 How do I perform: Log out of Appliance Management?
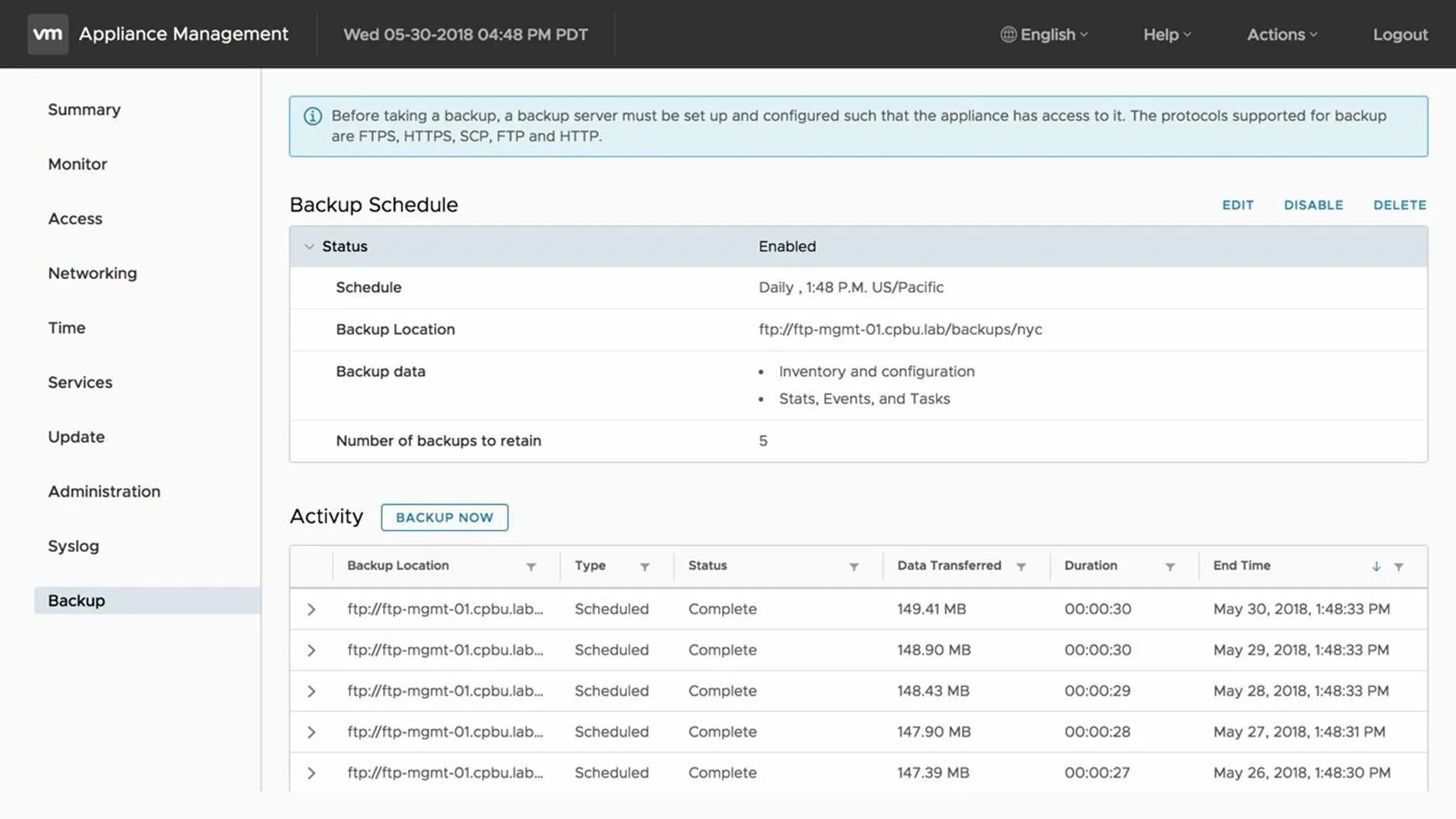coord(1400,34)
